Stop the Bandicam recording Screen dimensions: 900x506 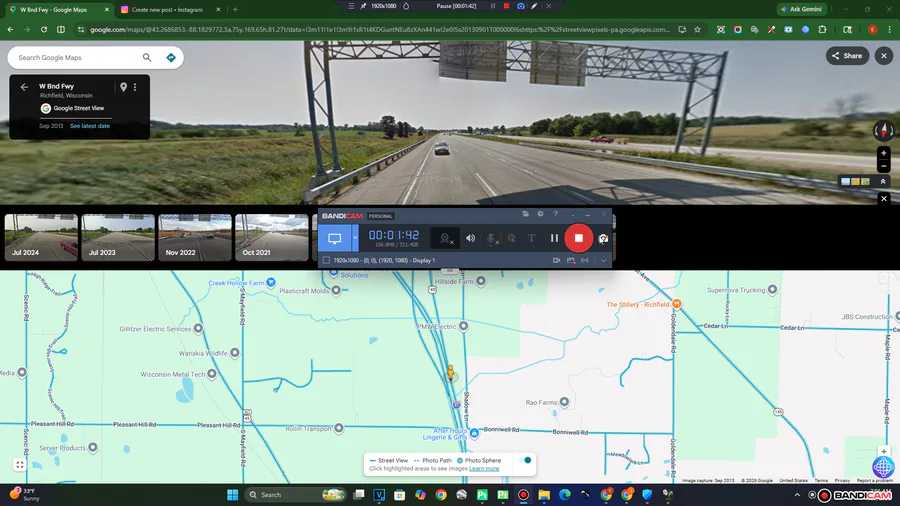click(579, 238)
